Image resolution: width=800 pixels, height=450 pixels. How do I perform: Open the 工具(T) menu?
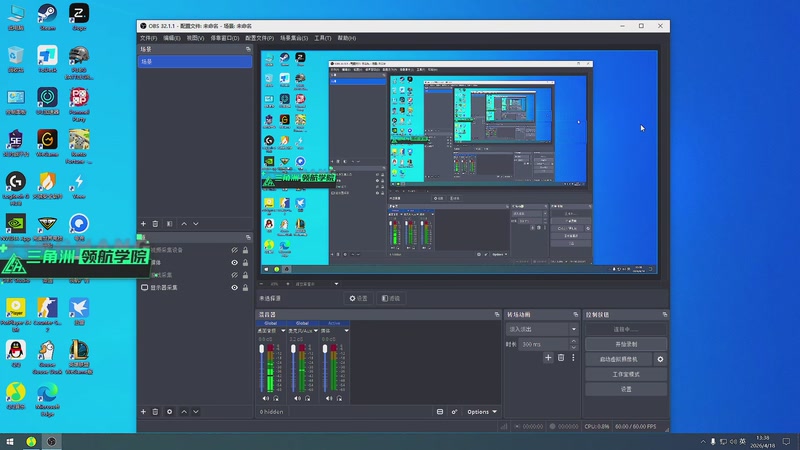pyautogui.click(x=322, y=38)
